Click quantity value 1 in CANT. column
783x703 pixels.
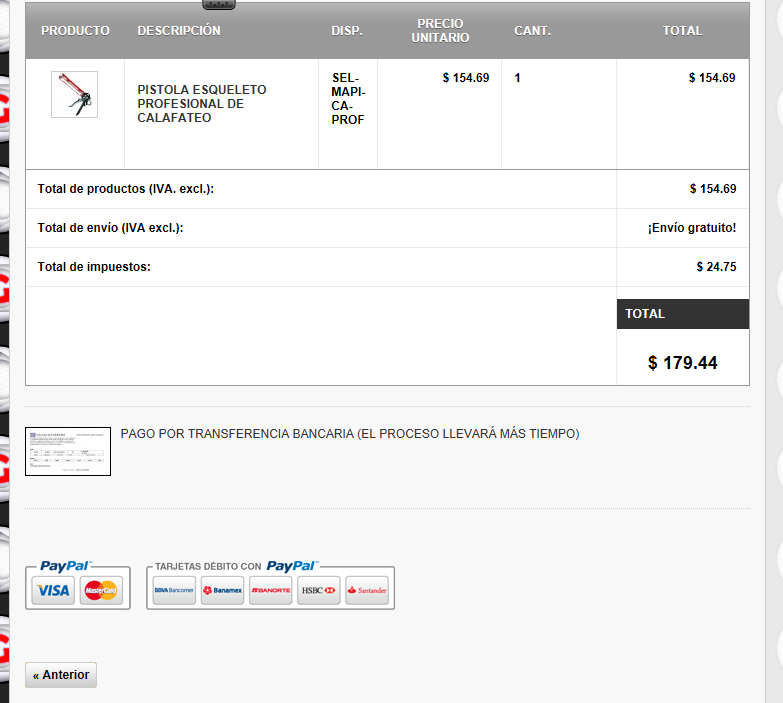pyautogui.click(x=517, y=78)
